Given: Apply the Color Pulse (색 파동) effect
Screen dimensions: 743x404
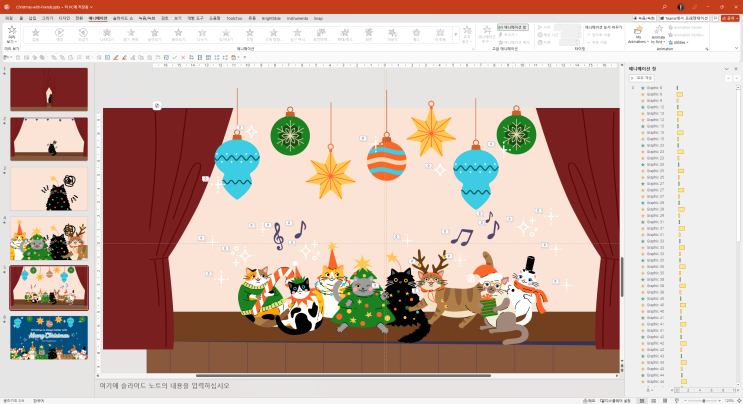Looking at the screenshot, I should tap(440, 35).
